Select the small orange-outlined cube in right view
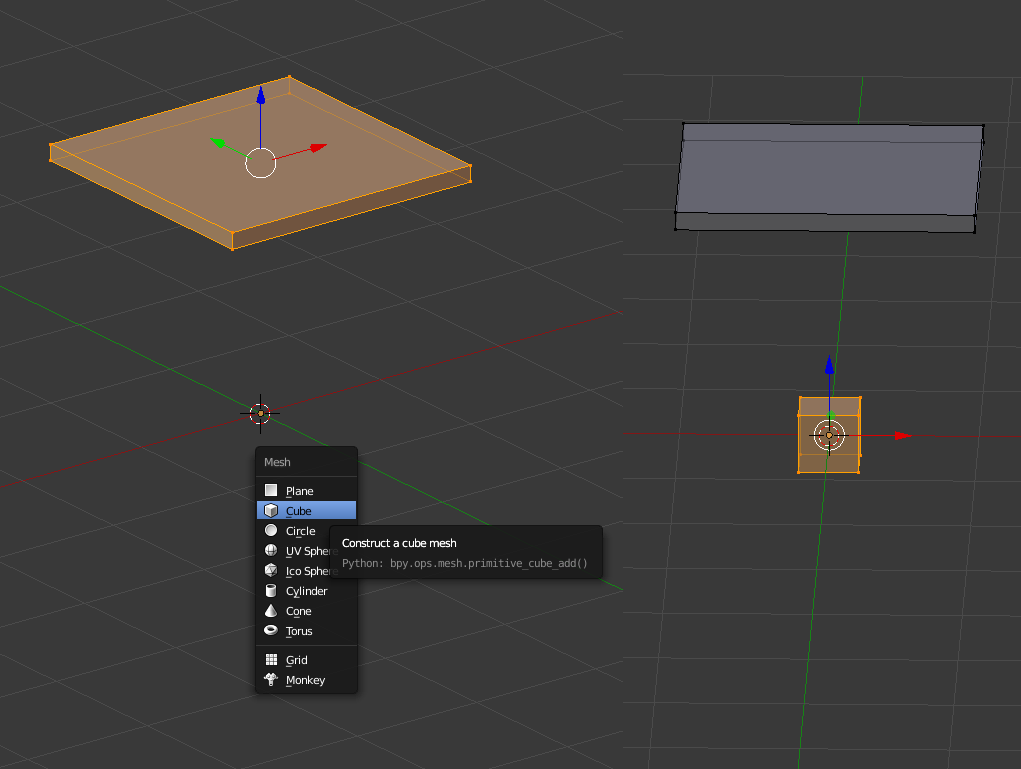1021x769 pixels. [845, 455]
